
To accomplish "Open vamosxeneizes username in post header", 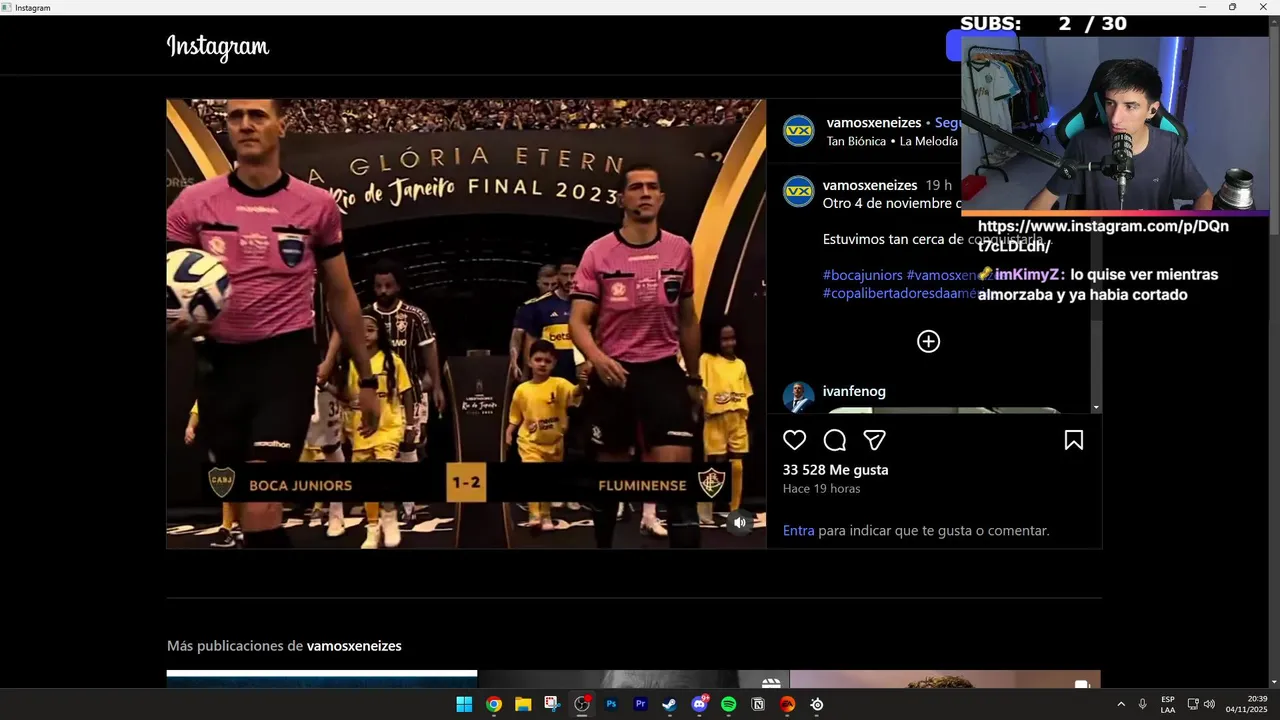I will 874,123.
